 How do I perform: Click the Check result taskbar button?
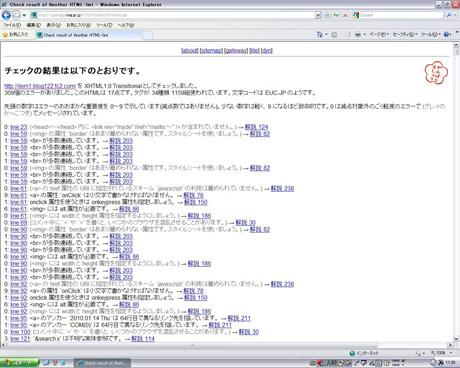(x=102, y=363)
